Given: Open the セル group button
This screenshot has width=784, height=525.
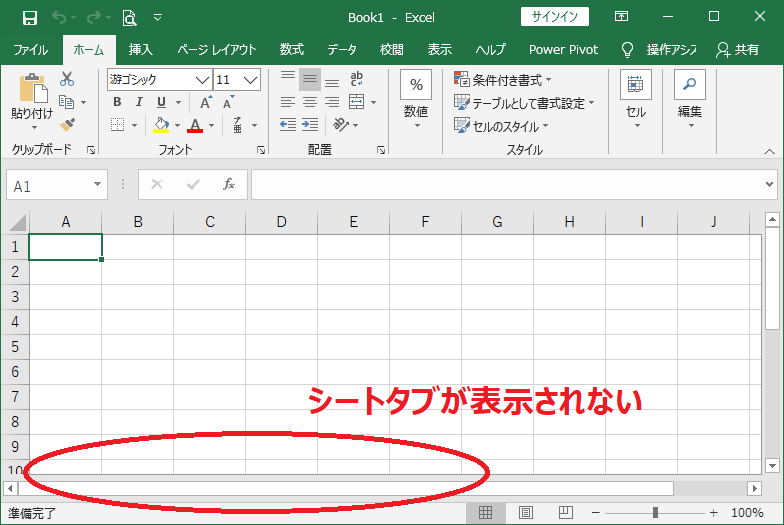Looking at the screenshot, I should (636, 99).
